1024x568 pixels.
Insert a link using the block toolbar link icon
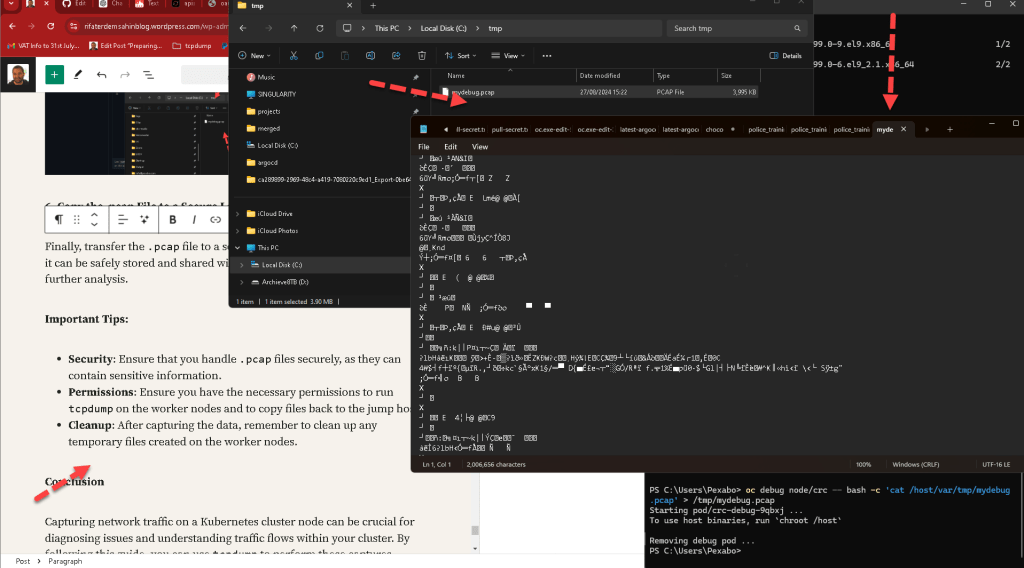click(216, 220)
